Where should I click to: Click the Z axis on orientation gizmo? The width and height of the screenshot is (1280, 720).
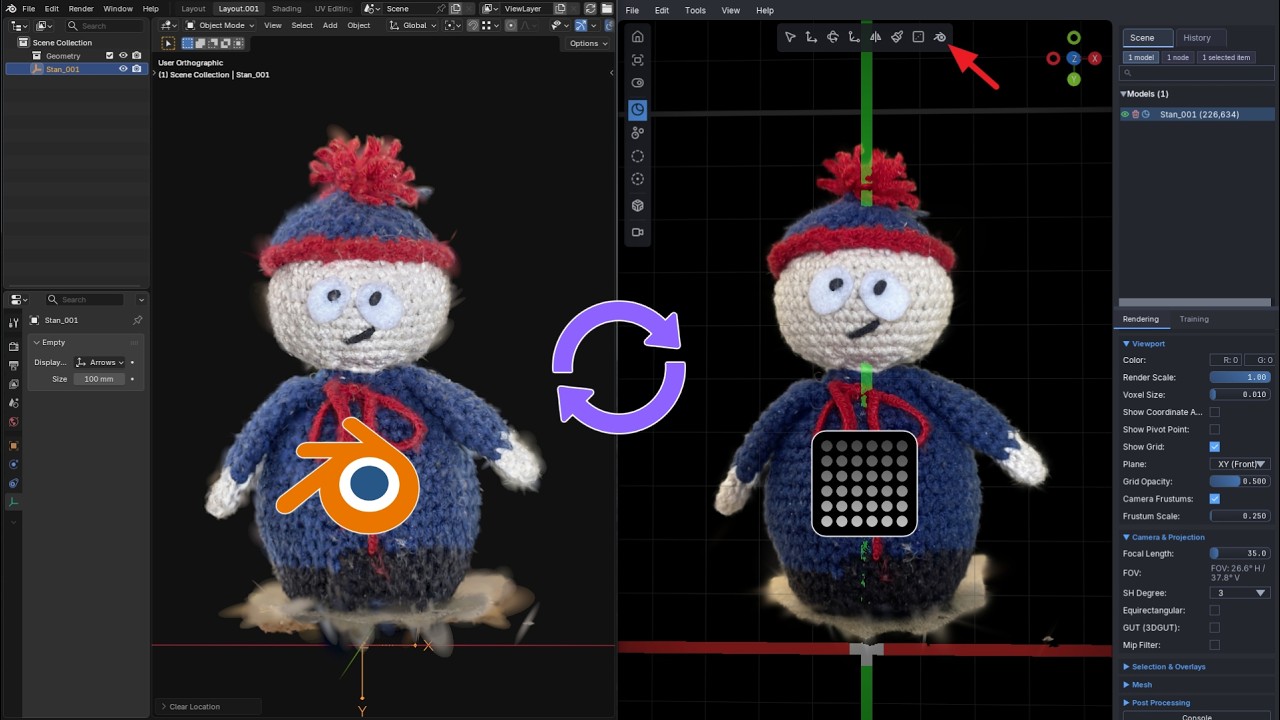pos(1074,59)
